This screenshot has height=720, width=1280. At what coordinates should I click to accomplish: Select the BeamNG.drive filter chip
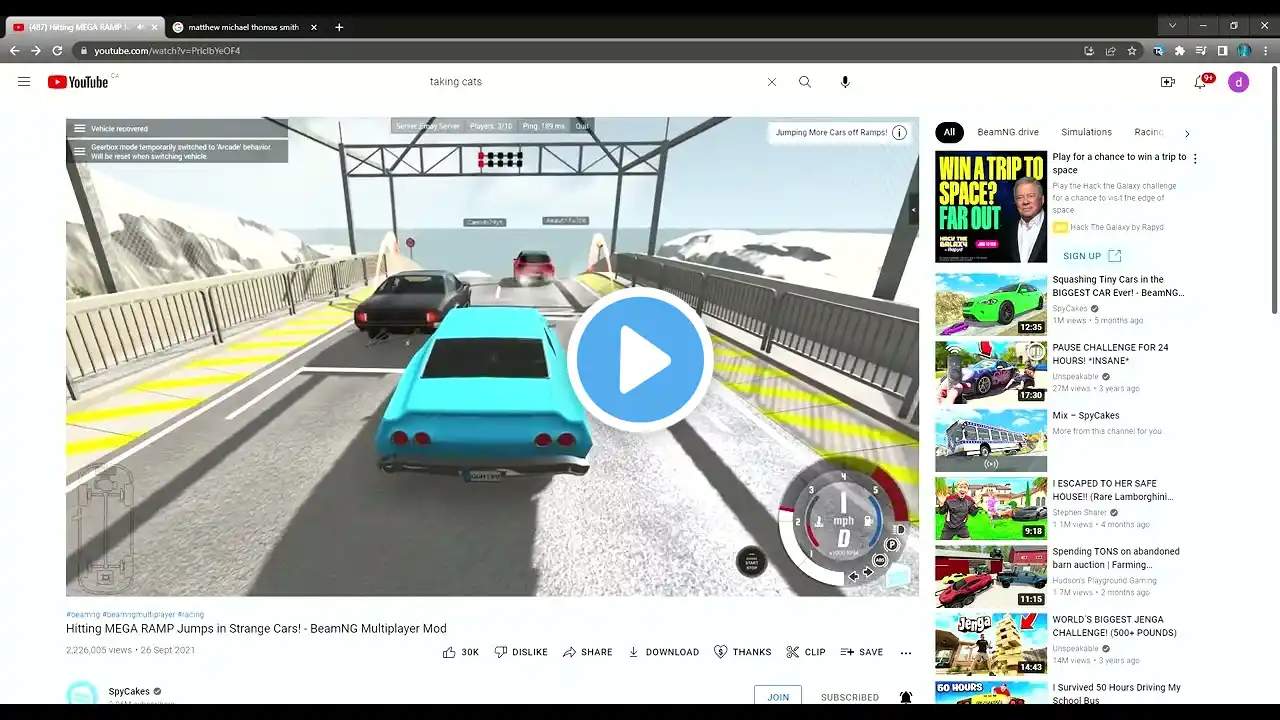tap(1007, 132)
